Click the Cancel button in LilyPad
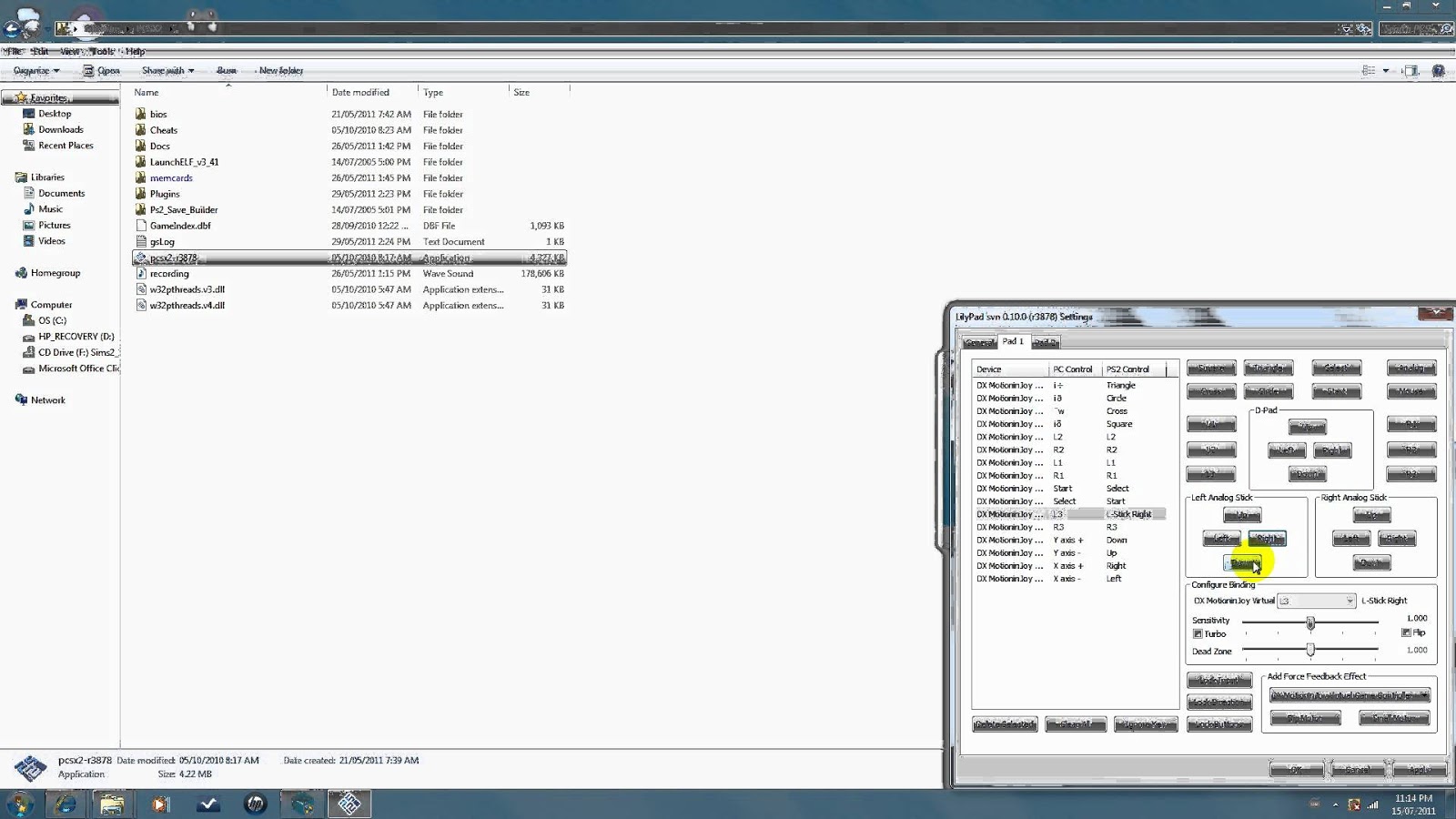Screen dimensions: 1456x819 (x=1358, y=770)
